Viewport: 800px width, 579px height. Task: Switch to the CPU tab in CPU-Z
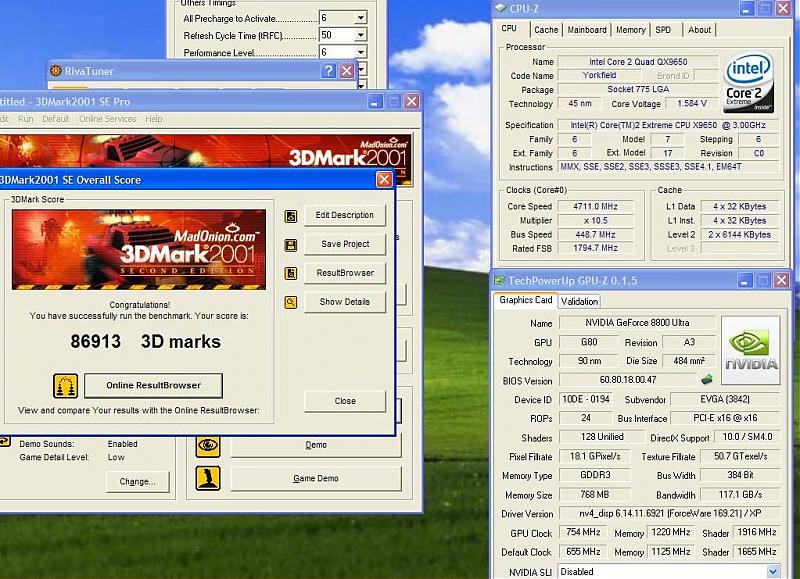click(509, 29)
